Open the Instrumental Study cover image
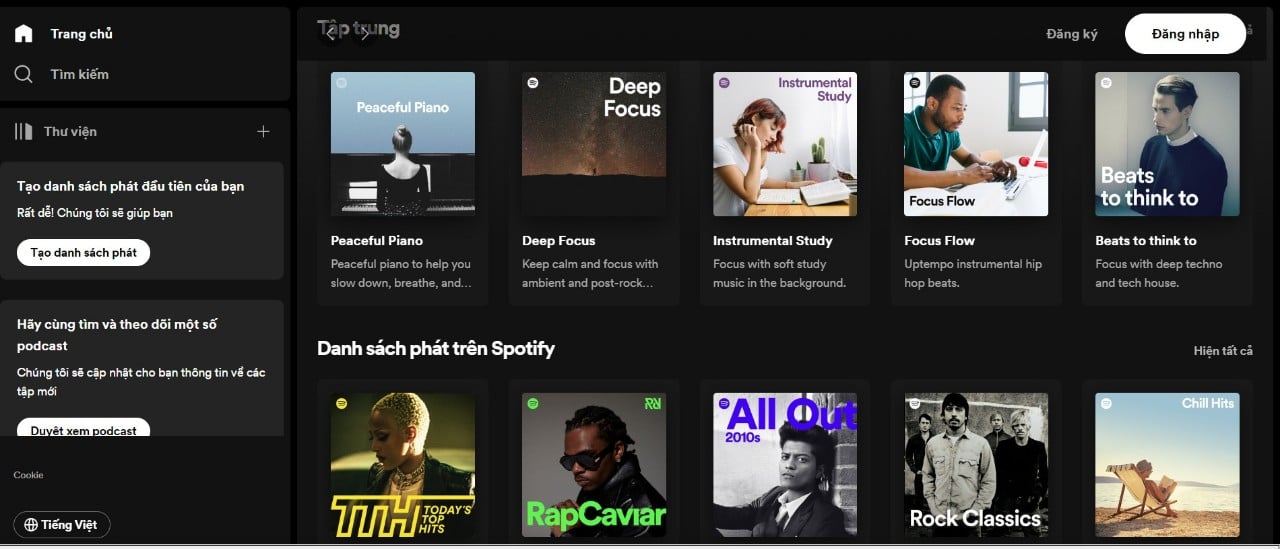The width and height of the screenshot is (1280, 549). tap(785, 144)
